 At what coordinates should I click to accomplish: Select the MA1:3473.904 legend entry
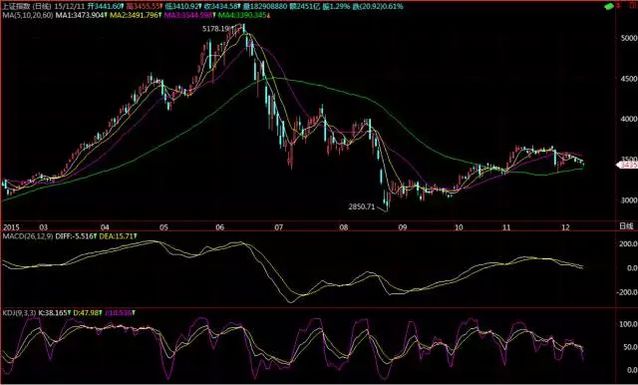tap(79, 15)
